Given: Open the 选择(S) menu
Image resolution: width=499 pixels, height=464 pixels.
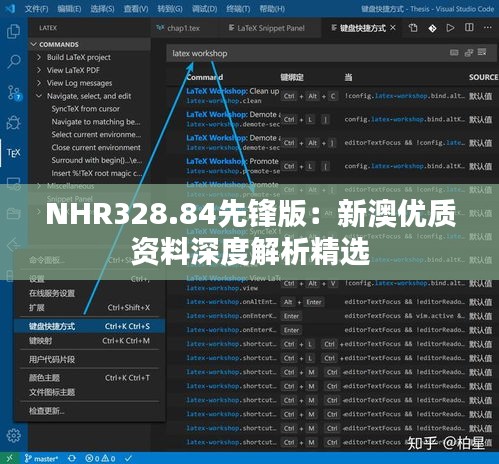Looking at the screenshot, I should click(x=102, y=9).
